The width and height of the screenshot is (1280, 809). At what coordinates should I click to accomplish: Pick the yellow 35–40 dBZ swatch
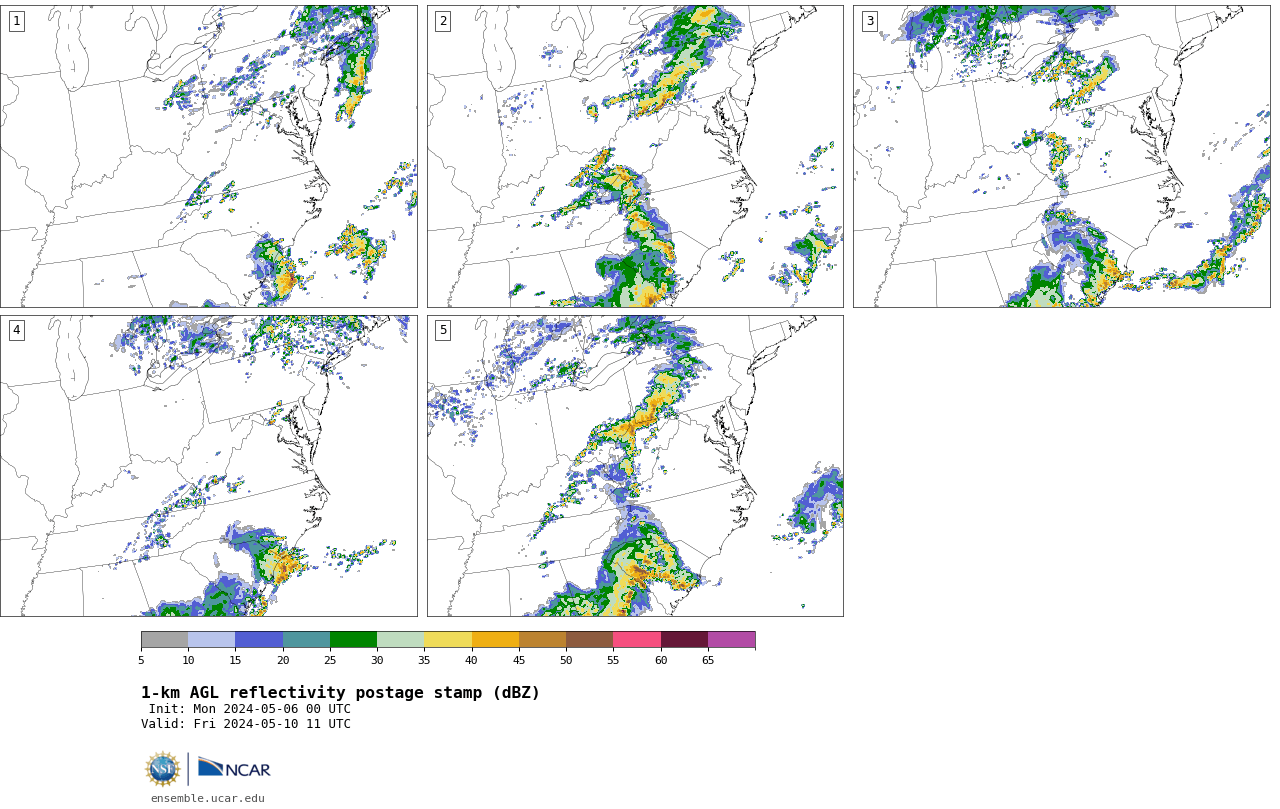[x=448, y=640]
